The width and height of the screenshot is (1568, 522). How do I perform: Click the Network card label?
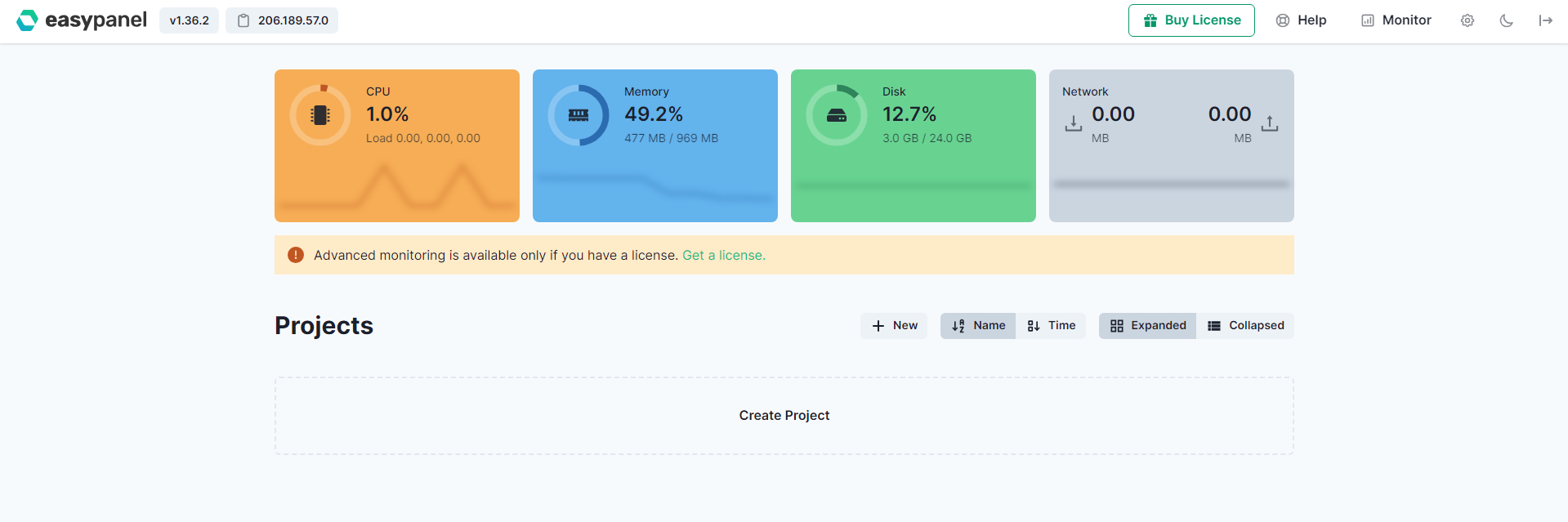pos(1085,91)
